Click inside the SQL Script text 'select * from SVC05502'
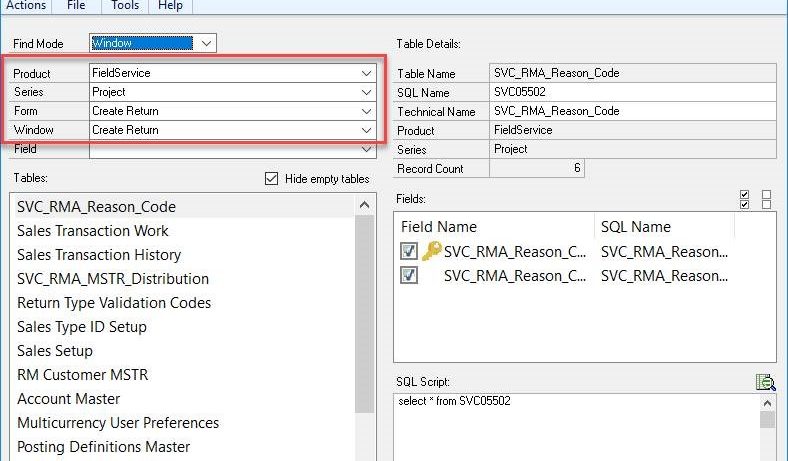The width and height of the screenshot is (788, 461). (x=454, y=401)
